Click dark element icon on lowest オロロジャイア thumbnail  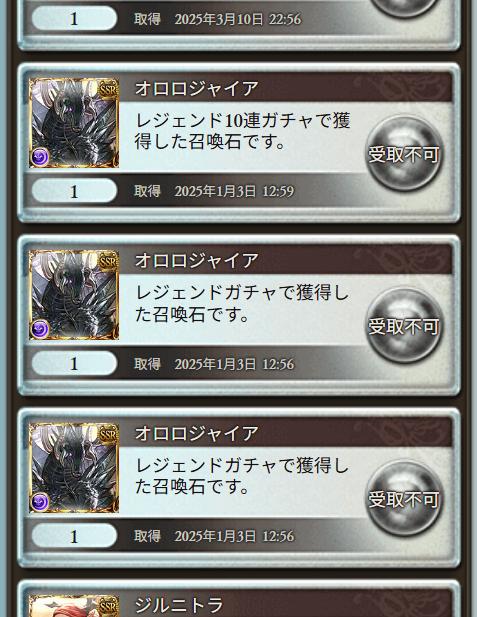[40, 502]
